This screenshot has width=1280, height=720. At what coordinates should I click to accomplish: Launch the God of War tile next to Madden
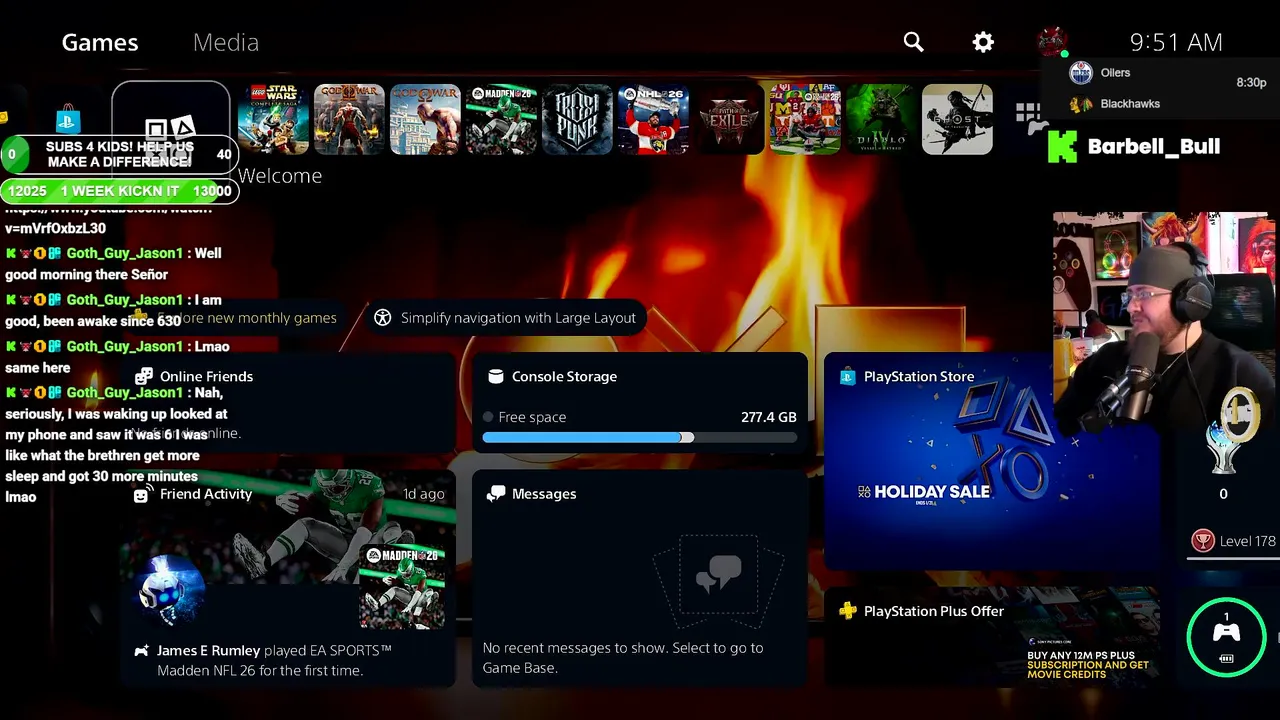point(425,119)
